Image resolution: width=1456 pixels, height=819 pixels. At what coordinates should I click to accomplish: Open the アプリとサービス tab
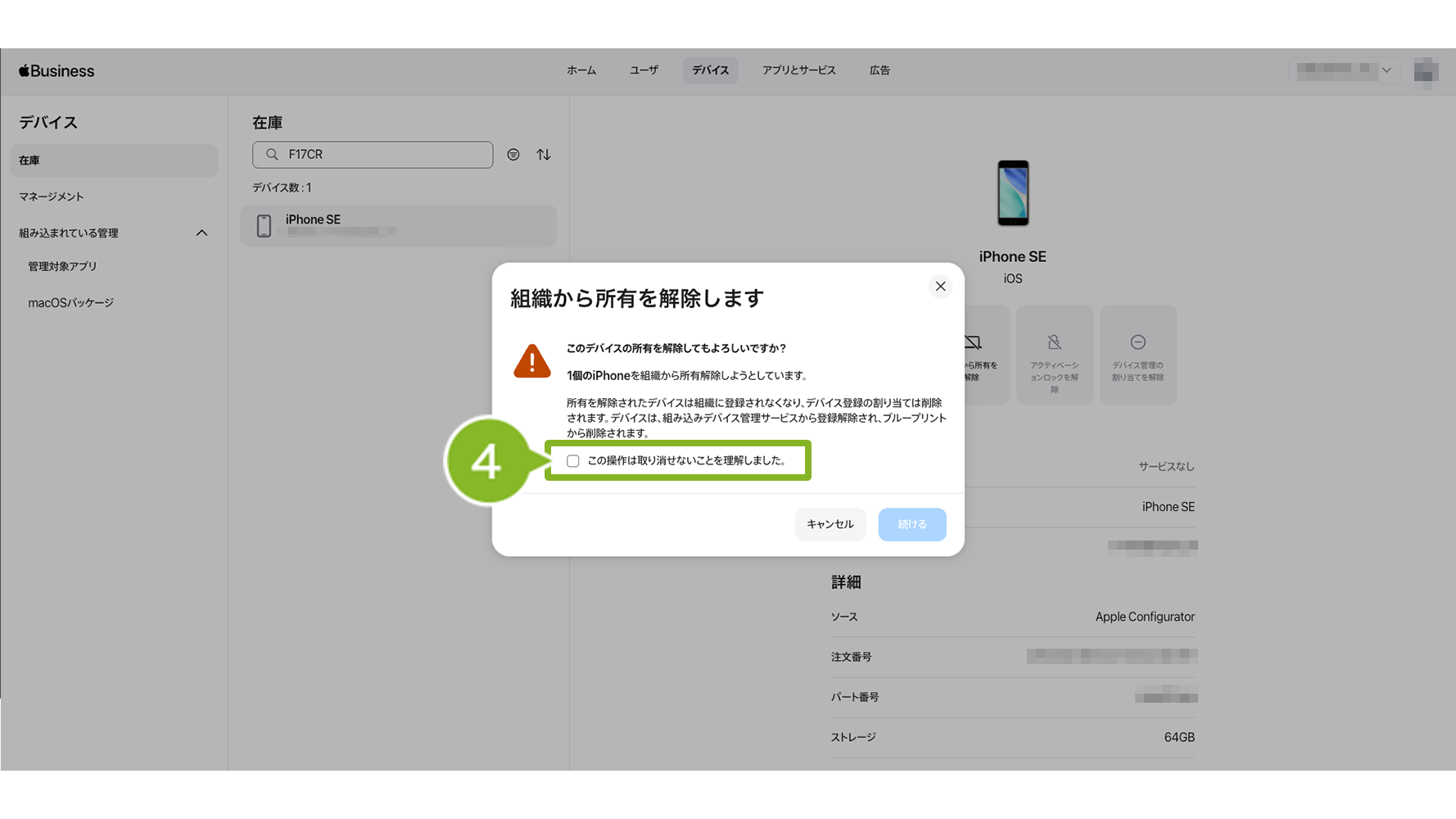click(x=798, y=70)
